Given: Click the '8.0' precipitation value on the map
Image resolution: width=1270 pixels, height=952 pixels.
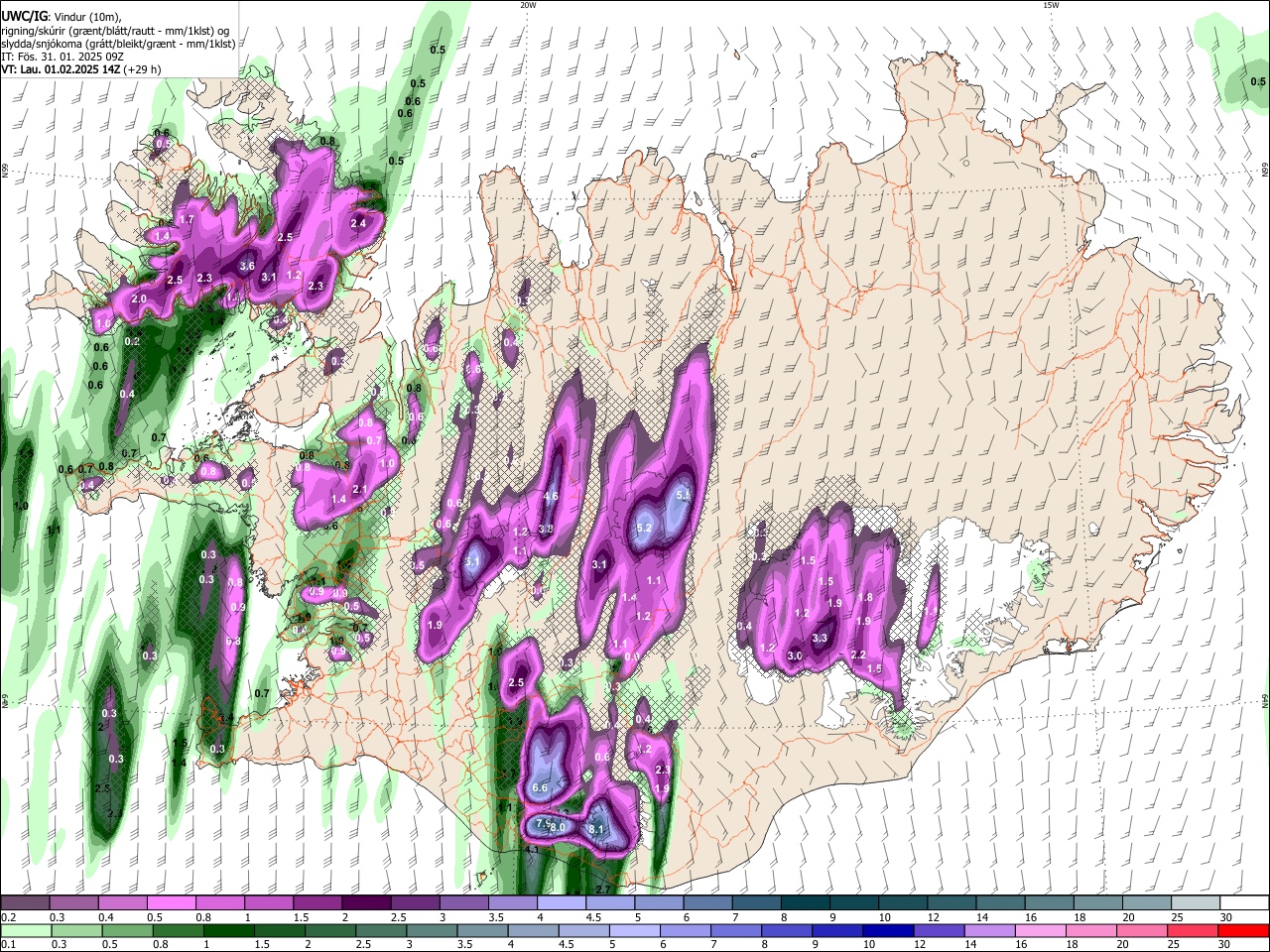Looking at the screenshot, I should (558, 827).
